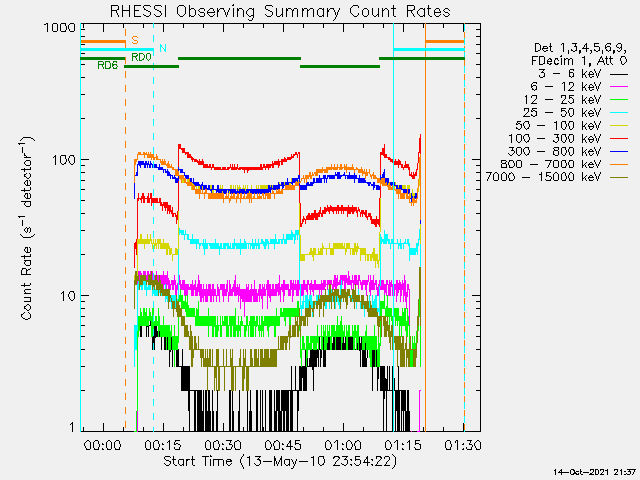The width and height of the screenshot is (640, 480).
Task: Click the magenta line sample for 6-12 keV
Action: (619, 87)
